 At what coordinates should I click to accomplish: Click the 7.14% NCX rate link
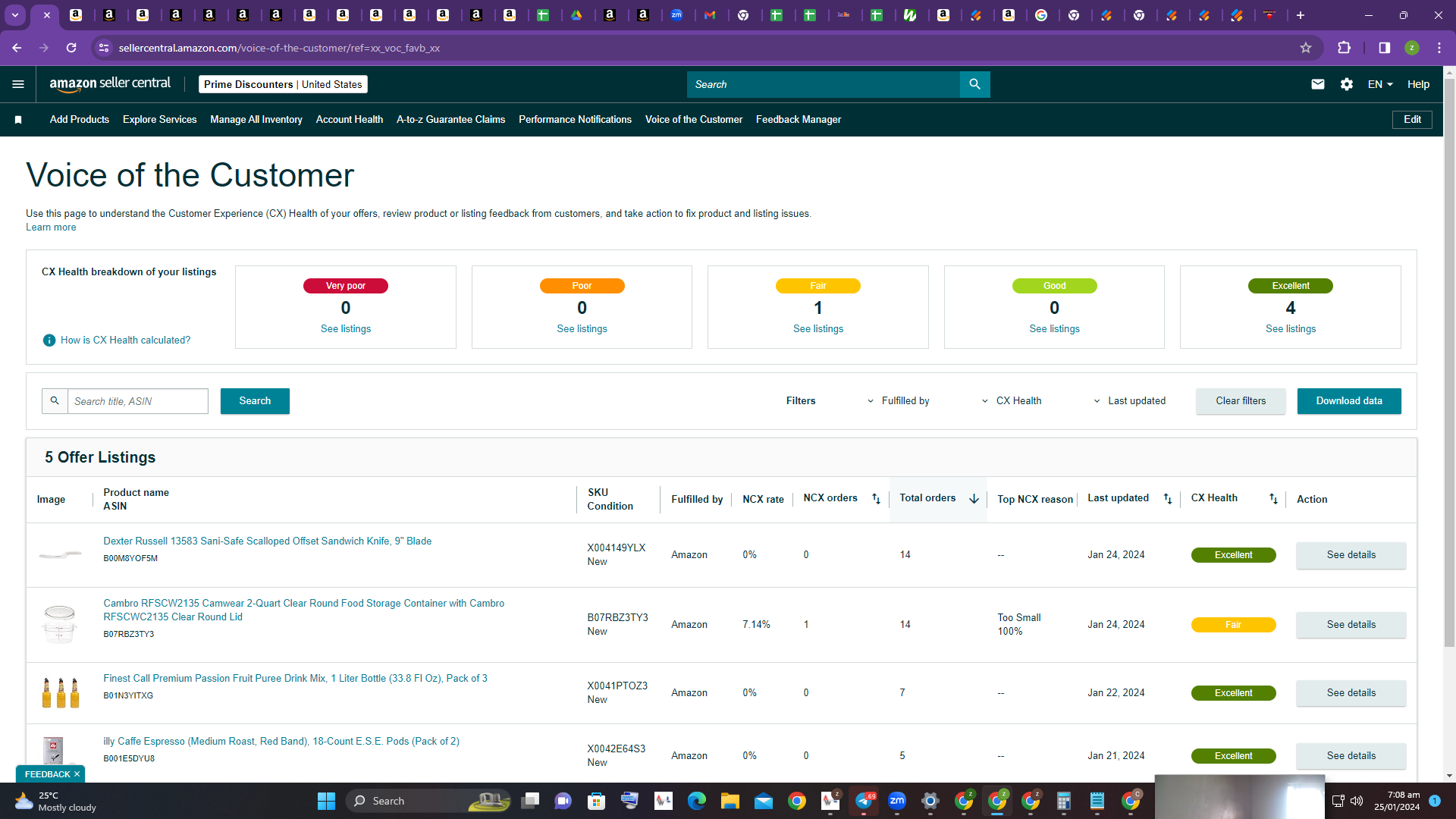[x=756, y=625]
